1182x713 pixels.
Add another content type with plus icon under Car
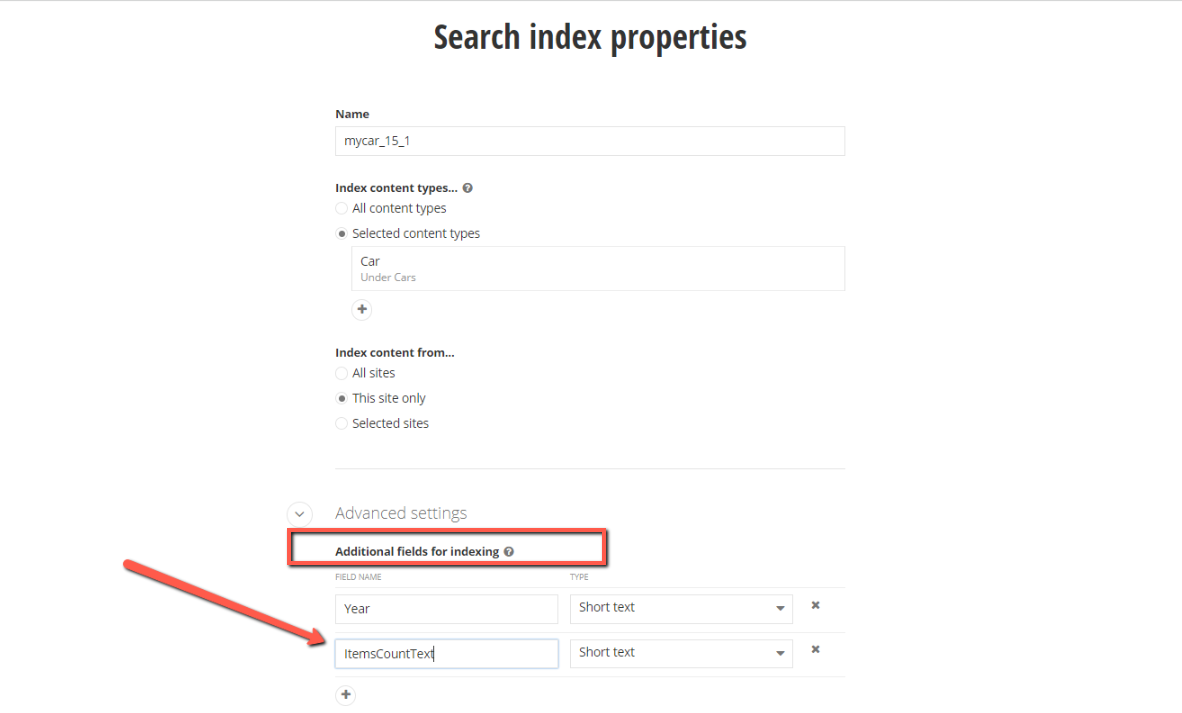pyautogui.click(x=362, y=309)
